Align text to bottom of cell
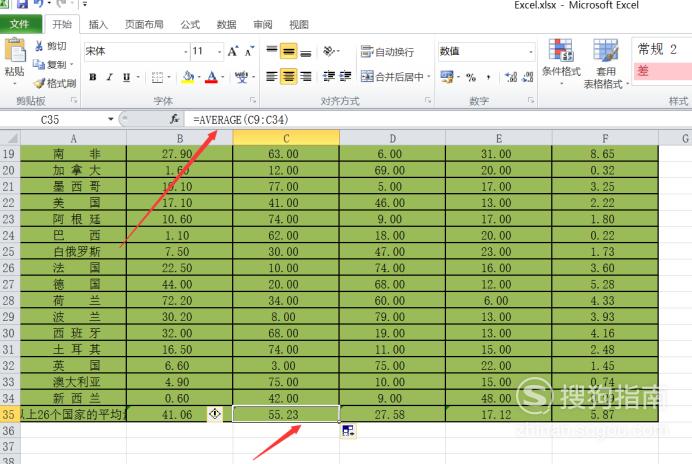Viewport: 692px width, 464px height. (305, 52)
